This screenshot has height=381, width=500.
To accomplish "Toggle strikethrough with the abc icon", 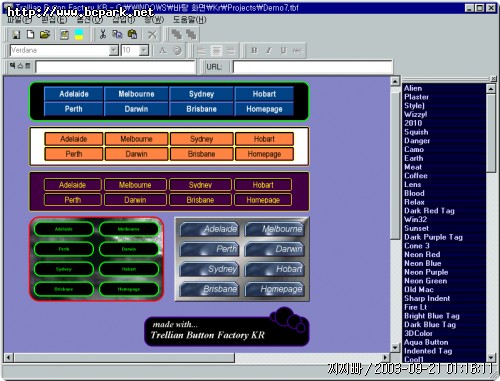I will click(x=297, y=50).
